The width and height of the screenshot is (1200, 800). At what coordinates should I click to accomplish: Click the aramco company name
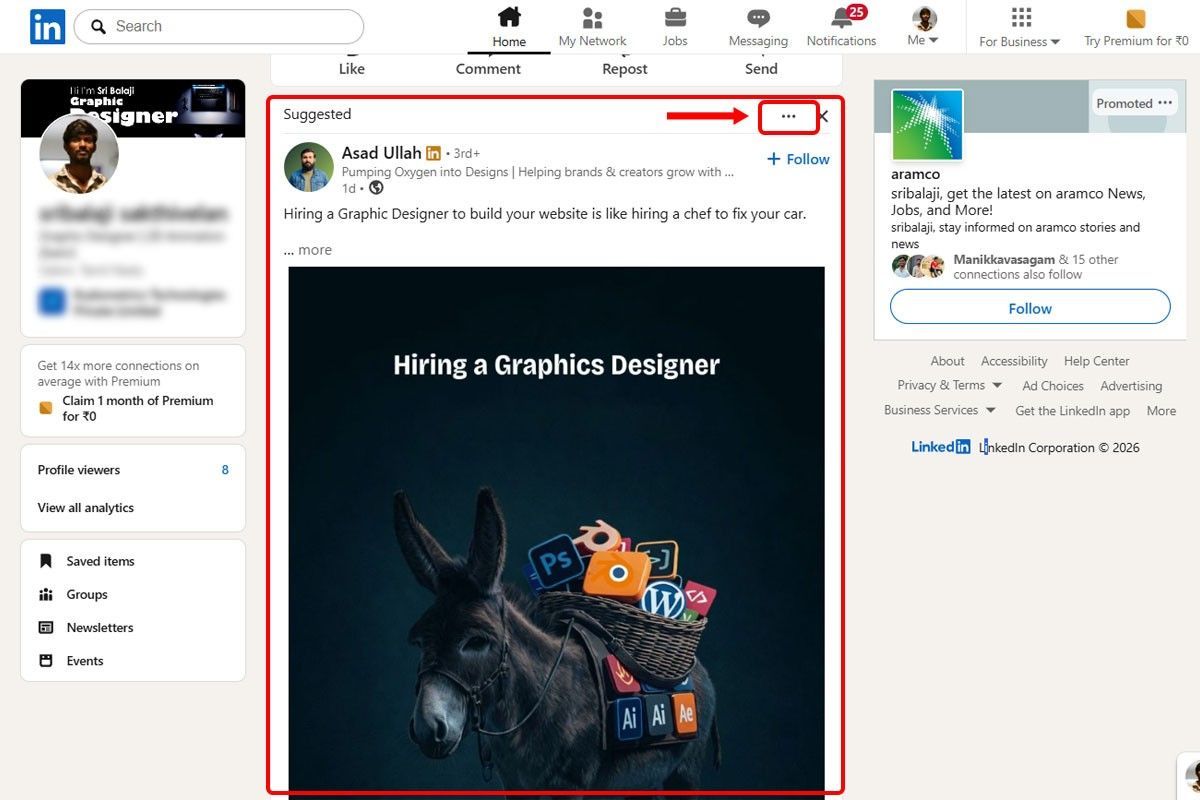point(916,174)
